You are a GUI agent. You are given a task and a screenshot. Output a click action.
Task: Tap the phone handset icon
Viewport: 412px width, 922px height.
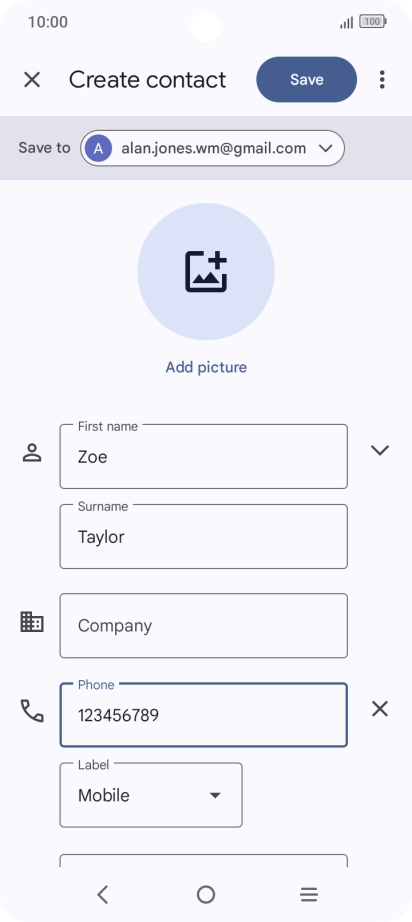click(x=32, y=711)
